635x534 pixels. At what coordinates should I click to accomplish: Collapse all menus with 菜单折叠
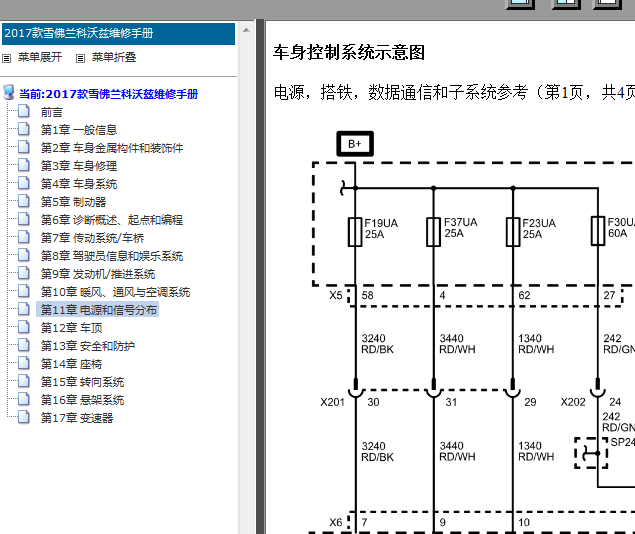(114, 57)
